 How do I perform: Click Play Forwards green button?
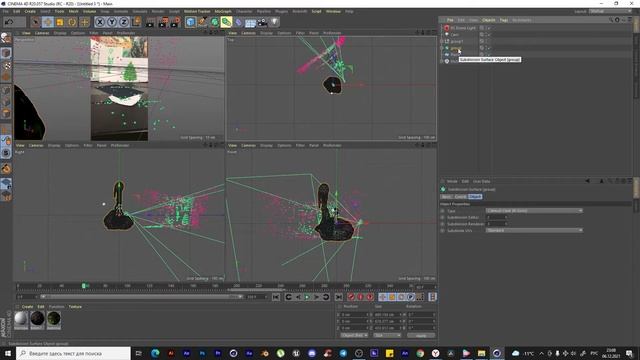pyautogui.click(x=307, y=297)
